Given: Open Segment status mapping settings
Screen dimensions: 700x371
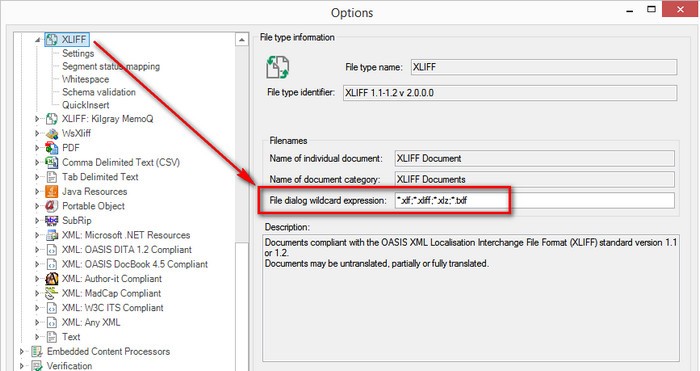Looking at the screenshot, I should [x=111, y=66].
